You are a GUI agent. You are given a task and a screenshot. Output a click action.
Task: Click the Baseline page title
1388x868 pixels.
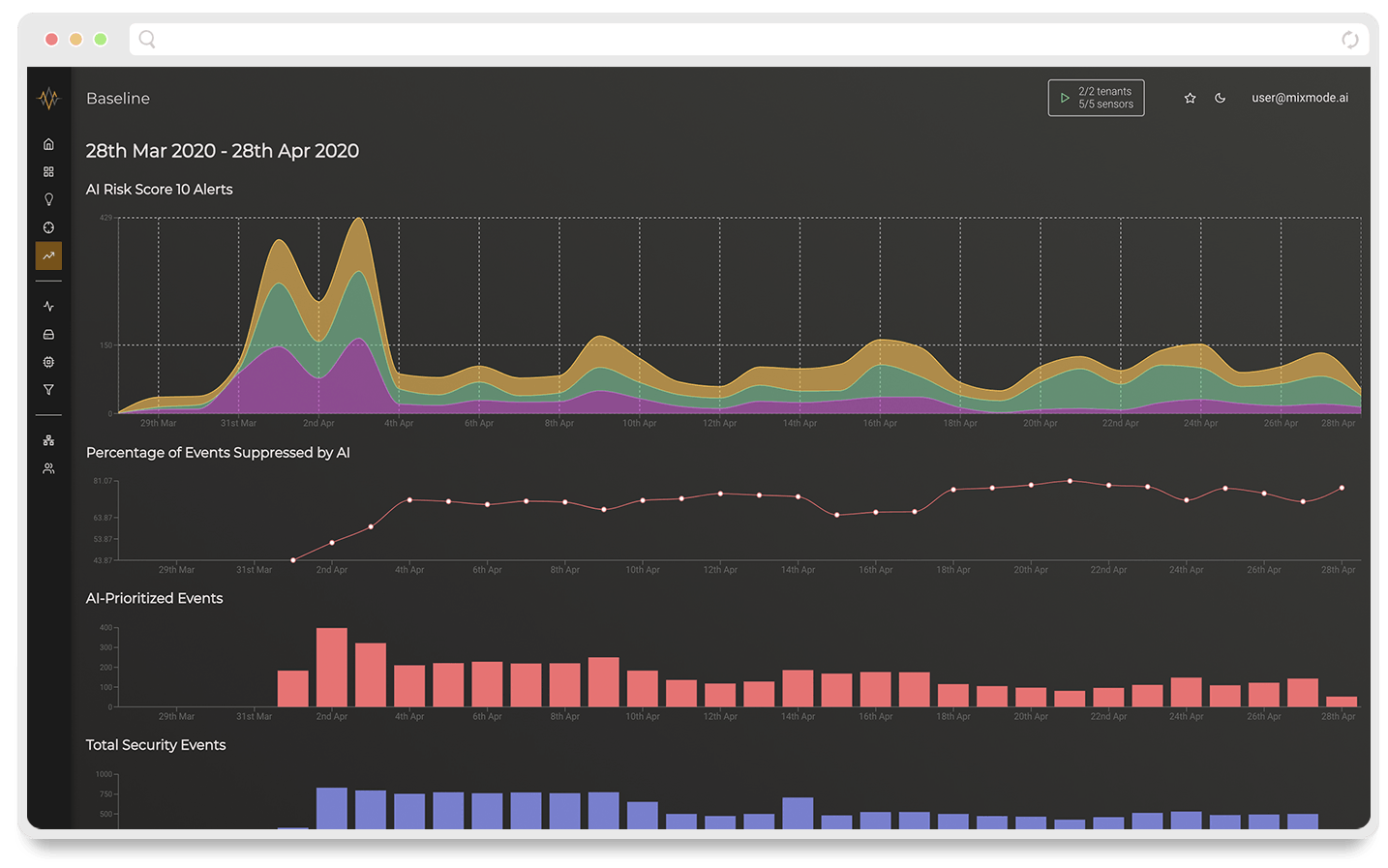tap(118, 99)
